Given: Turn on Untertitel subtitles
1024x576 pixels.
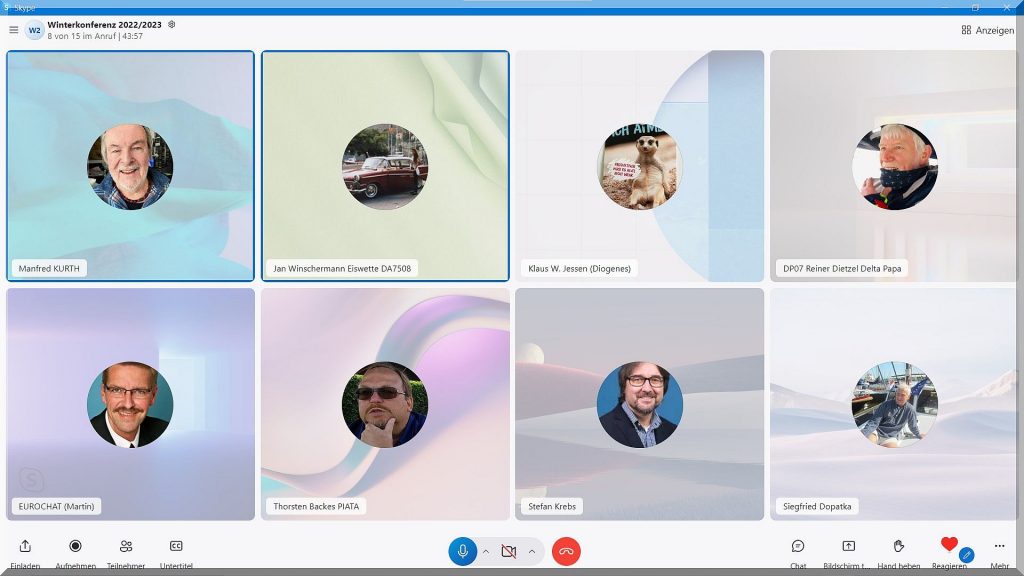Looking at the screenshot, I should tap(176, 546).
